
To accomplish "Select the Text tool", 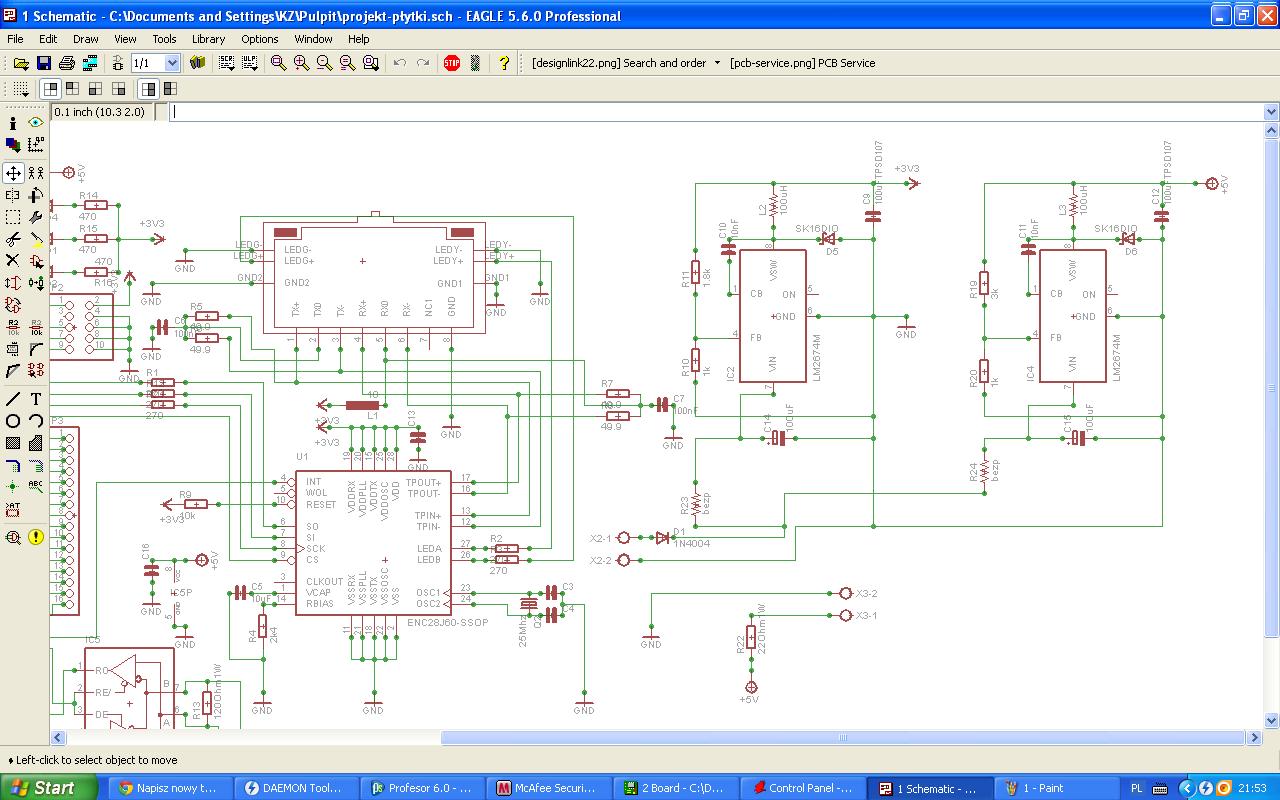I will coord(36,399).
